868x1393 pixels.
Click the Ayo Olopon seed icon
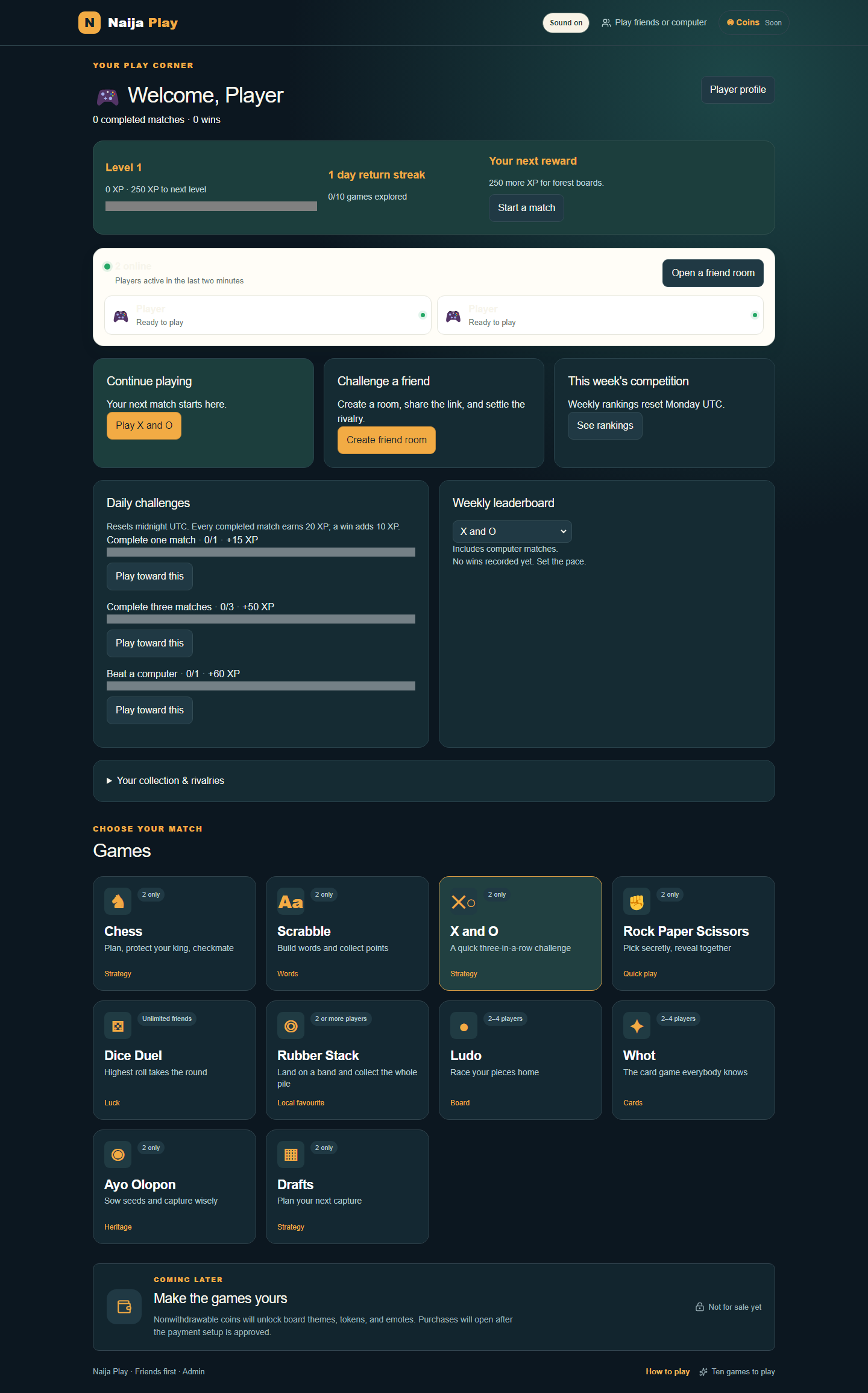coord(118,1155)
